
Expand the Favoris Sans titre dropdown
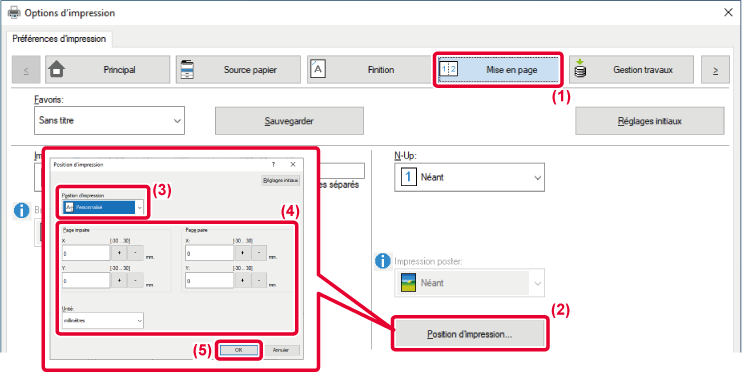coord(109,120)
